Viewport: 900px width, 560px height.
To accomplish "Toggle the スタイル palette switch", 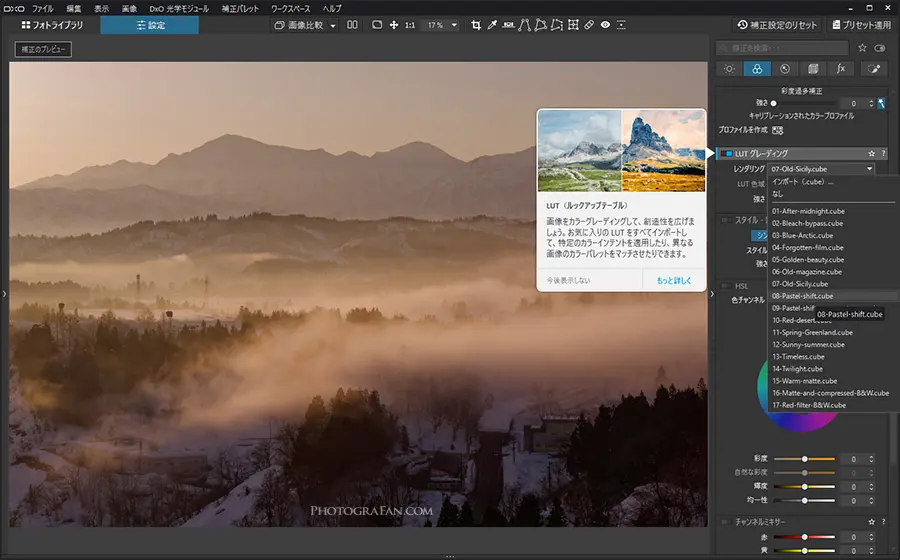I will (726, 220).
